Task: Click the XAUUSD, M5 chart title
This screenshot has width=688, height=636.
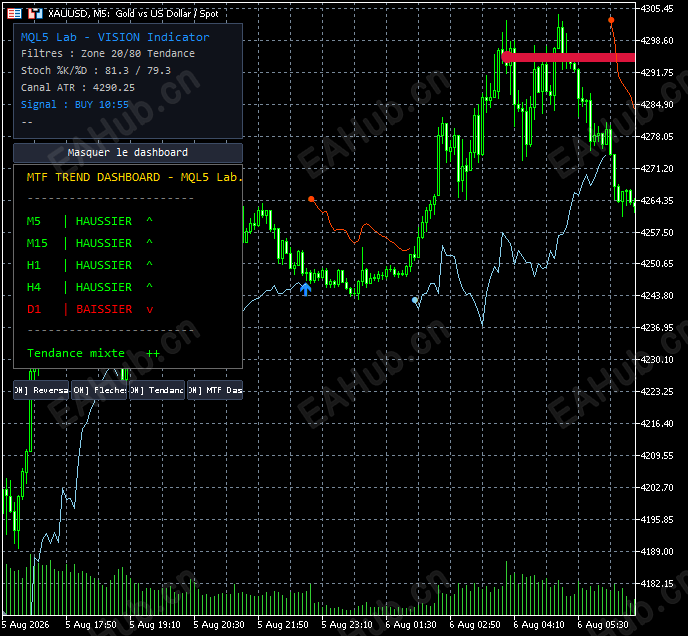Action: [133, 14]
